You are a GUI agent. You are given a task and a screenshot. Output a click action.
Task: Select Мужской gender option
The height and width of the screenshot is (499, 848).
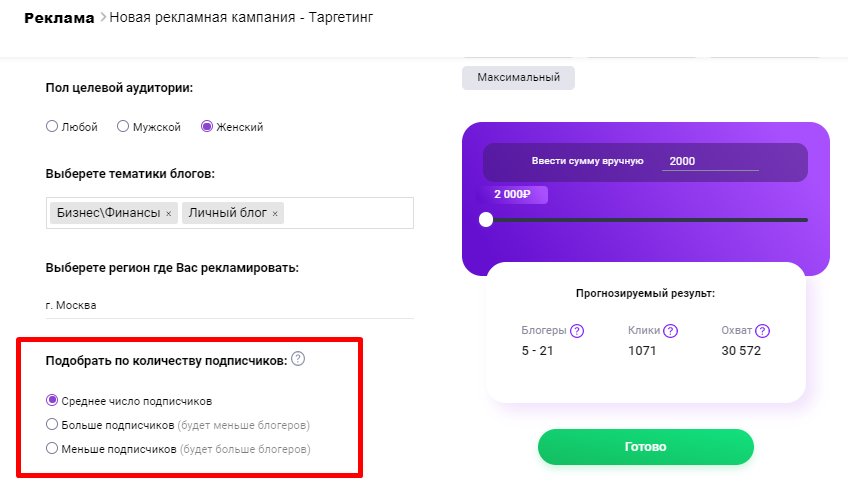pos(123,127)
